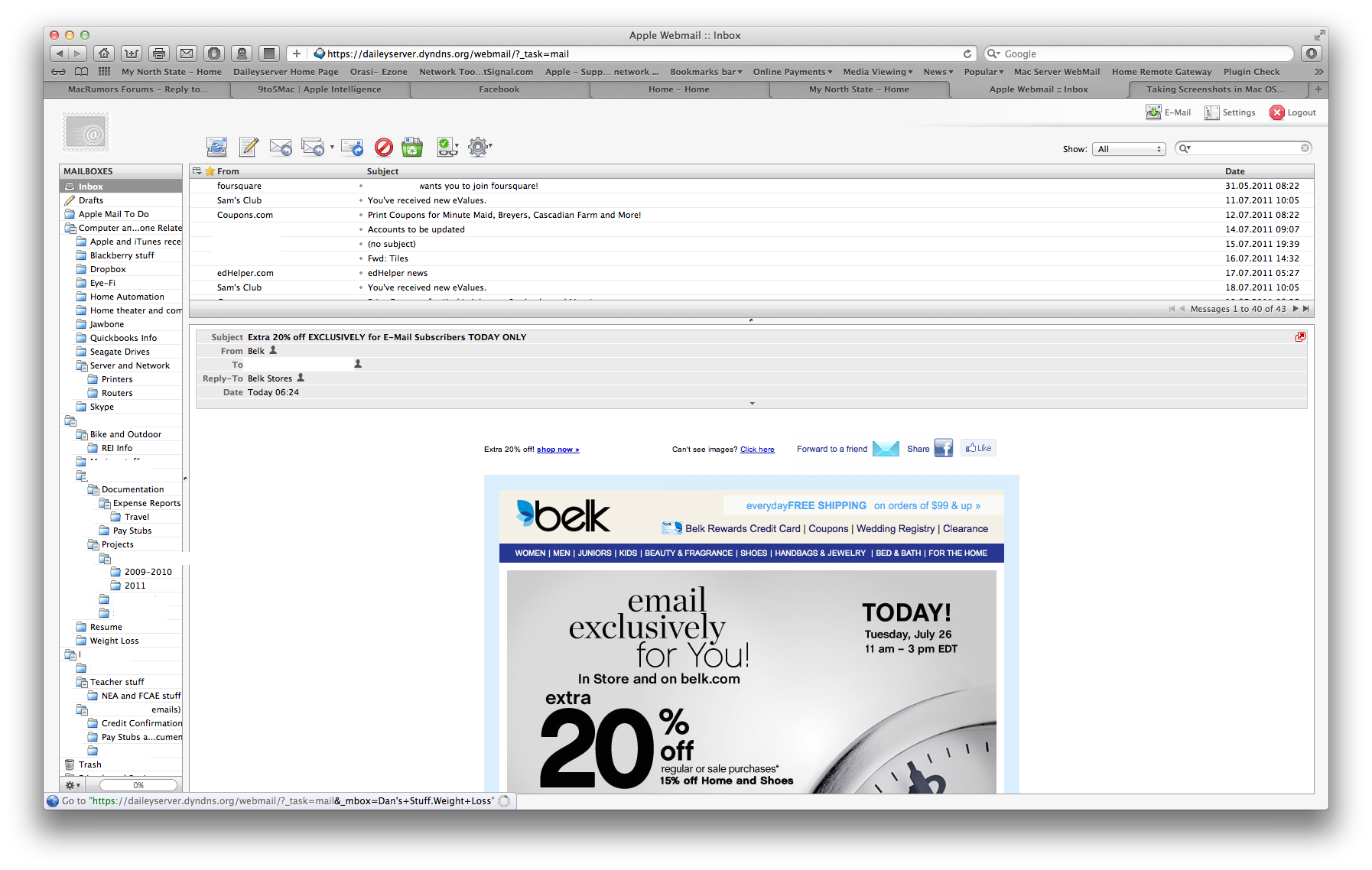
Task: Click the Facebook Share icon in email
Action: click(943, 448)
